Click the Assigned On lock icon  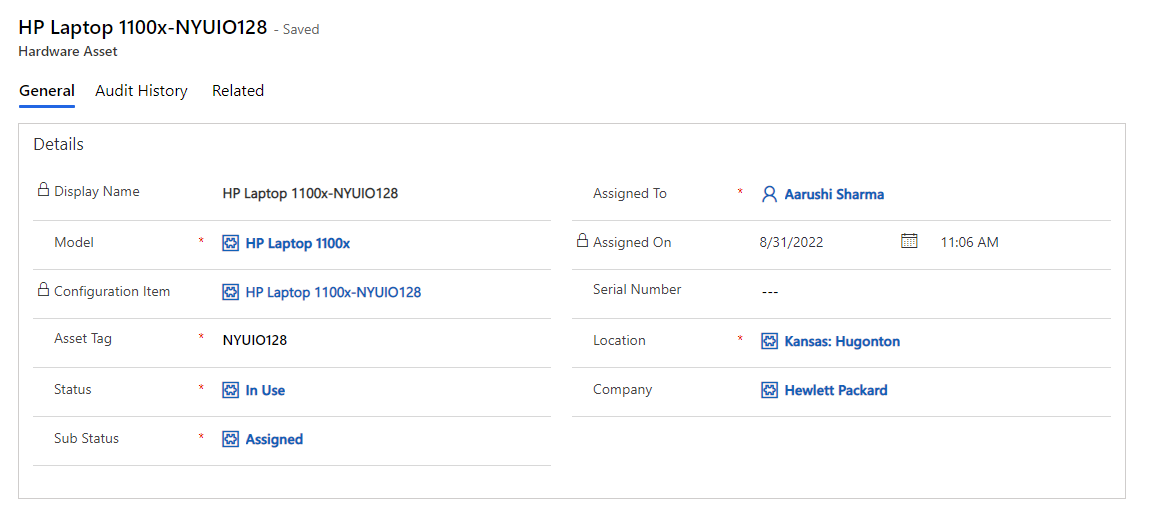[582, 241]
